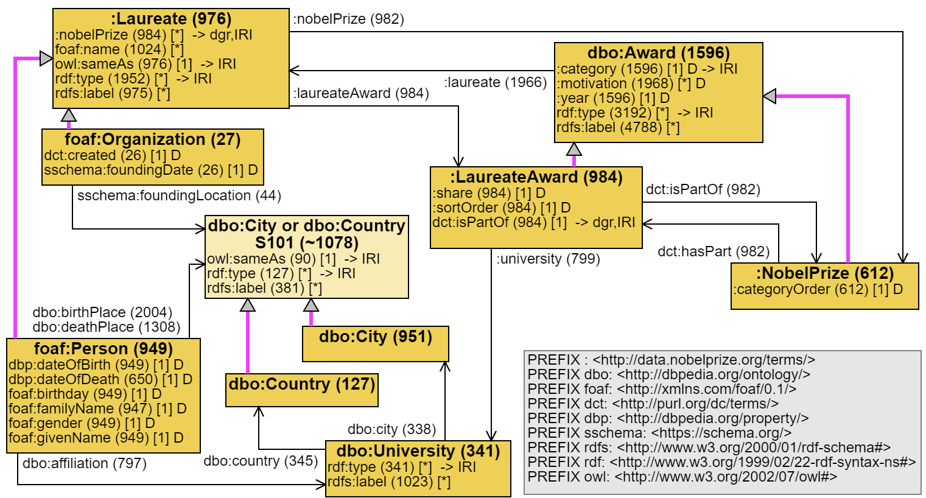Click the :laureateAward (984) edge label
Viewport: 926px width, 498px height.
coord(347,94)
